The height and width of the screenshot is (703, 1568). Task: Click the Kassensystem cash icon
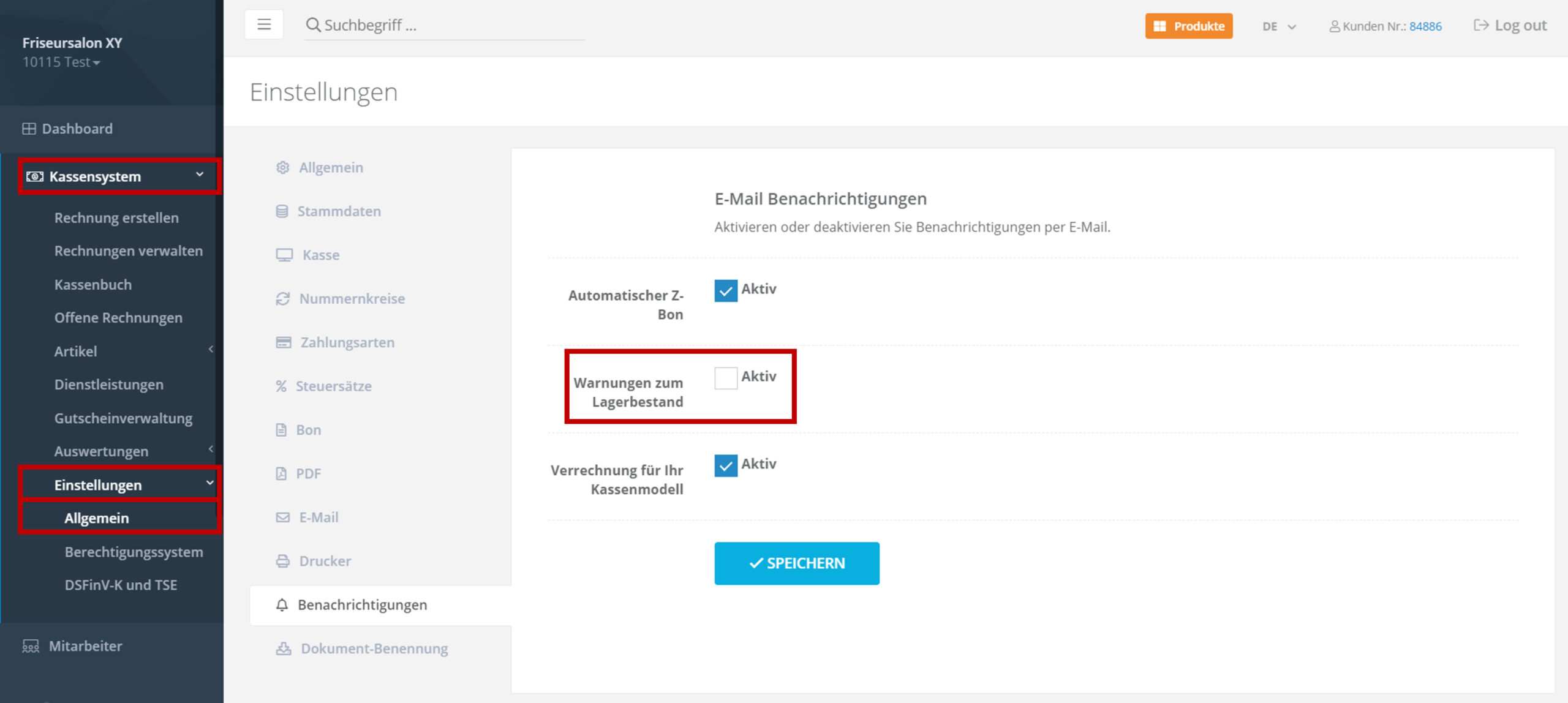click(35, 176)
